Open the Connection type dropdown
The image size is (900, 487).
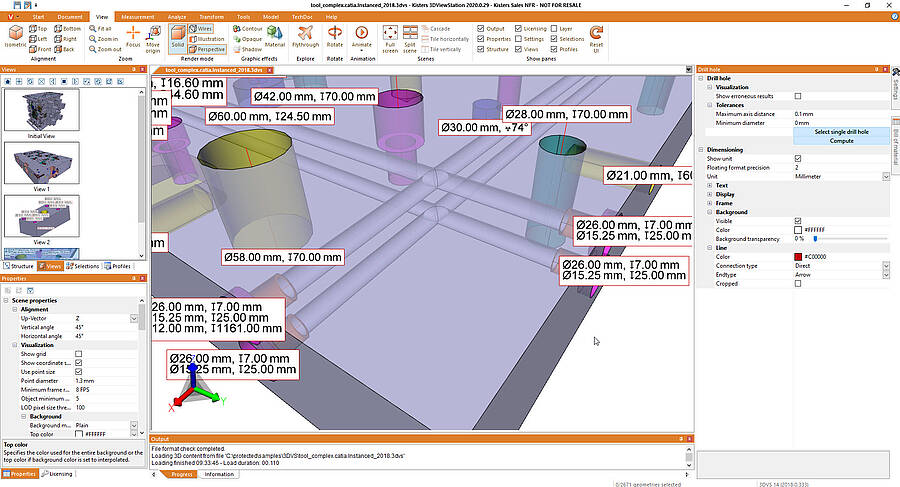[x=886, y=266]
